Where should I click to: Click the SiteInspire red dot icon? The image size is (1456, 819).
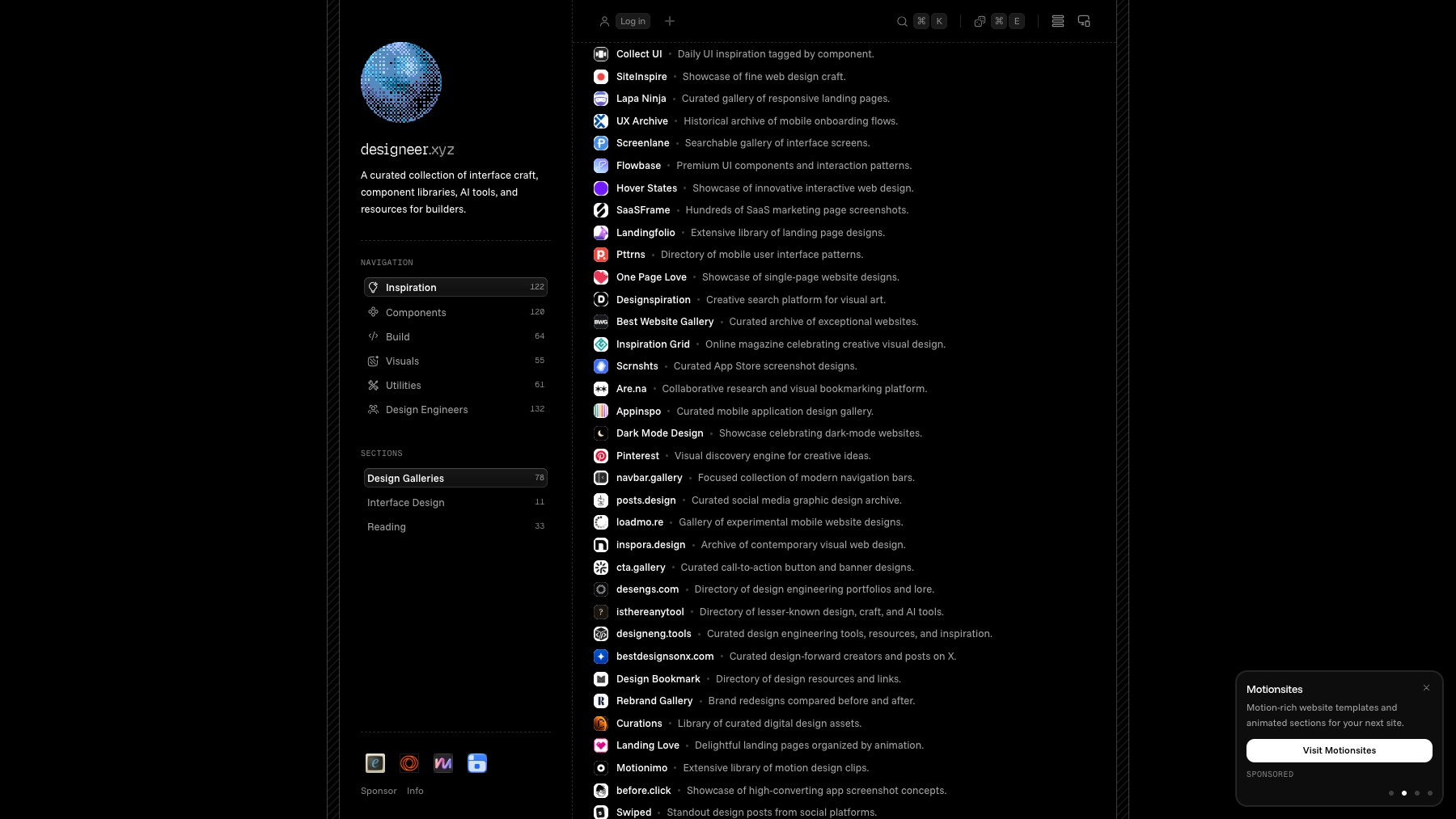(x=601, y=77)
